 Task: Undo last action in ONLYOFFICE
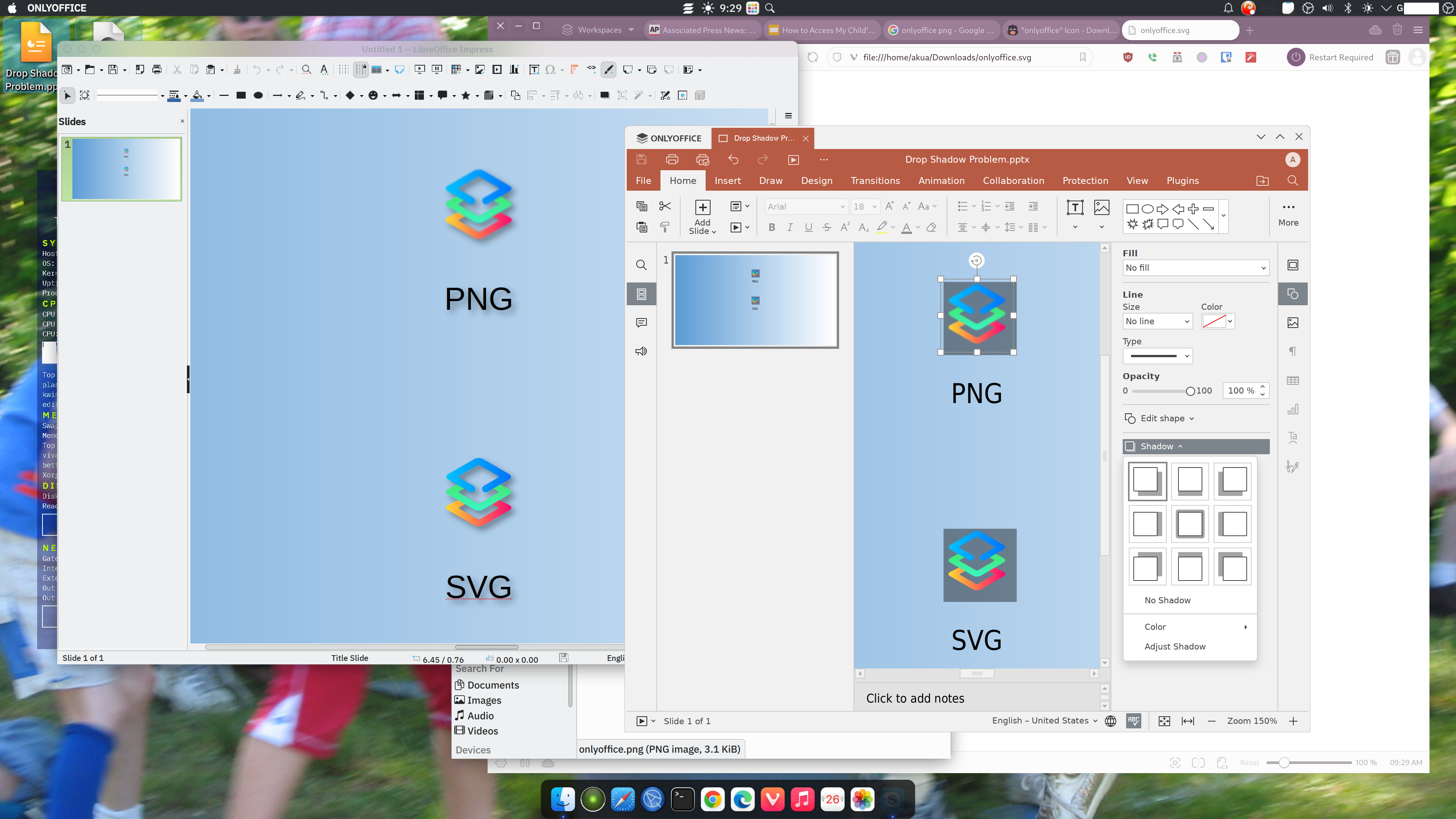(733, 159)
